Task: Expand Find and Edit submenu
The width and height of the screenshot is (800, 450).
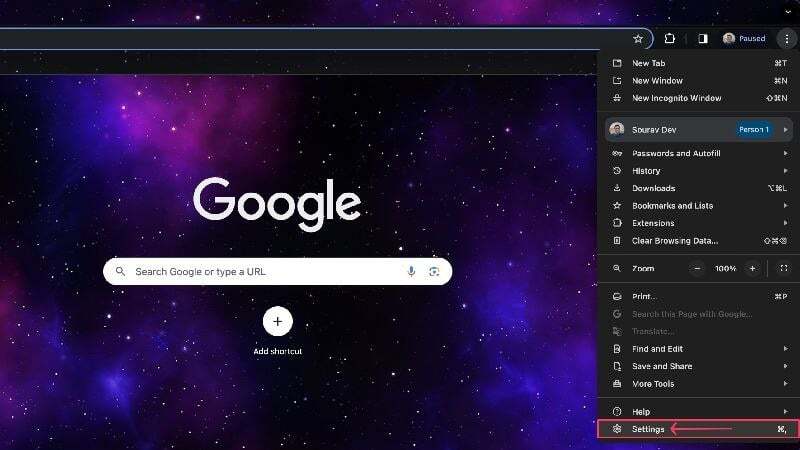Action: [698, 349]
